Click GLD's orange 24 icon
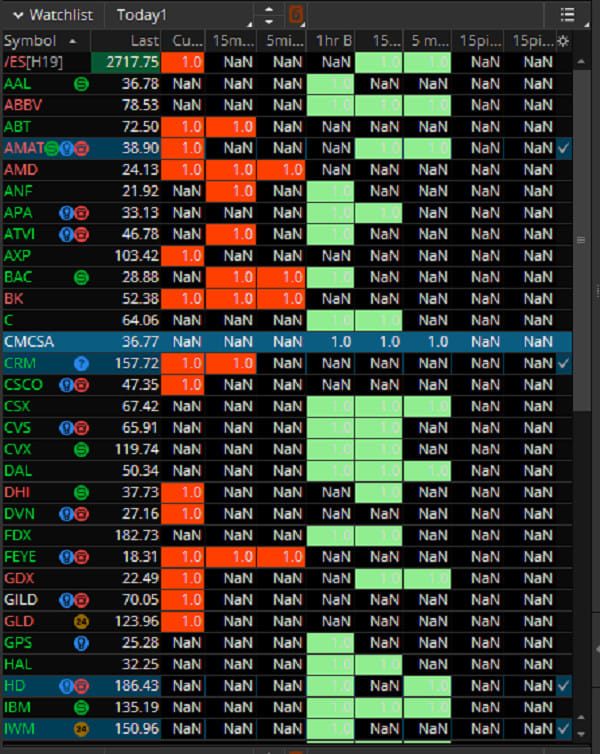600x754 pixels. 81,622
